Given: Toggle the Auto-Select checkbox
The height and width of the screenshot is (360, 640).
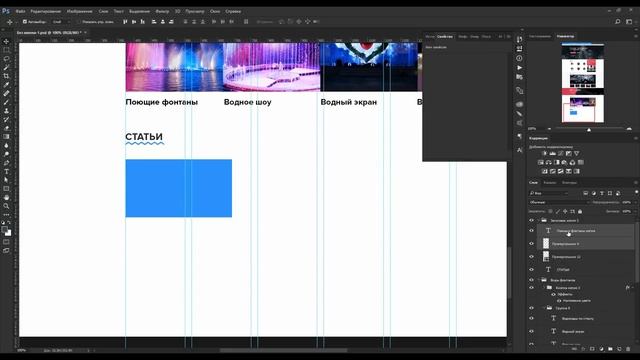Looking at the screenshot, I should 25,22.
